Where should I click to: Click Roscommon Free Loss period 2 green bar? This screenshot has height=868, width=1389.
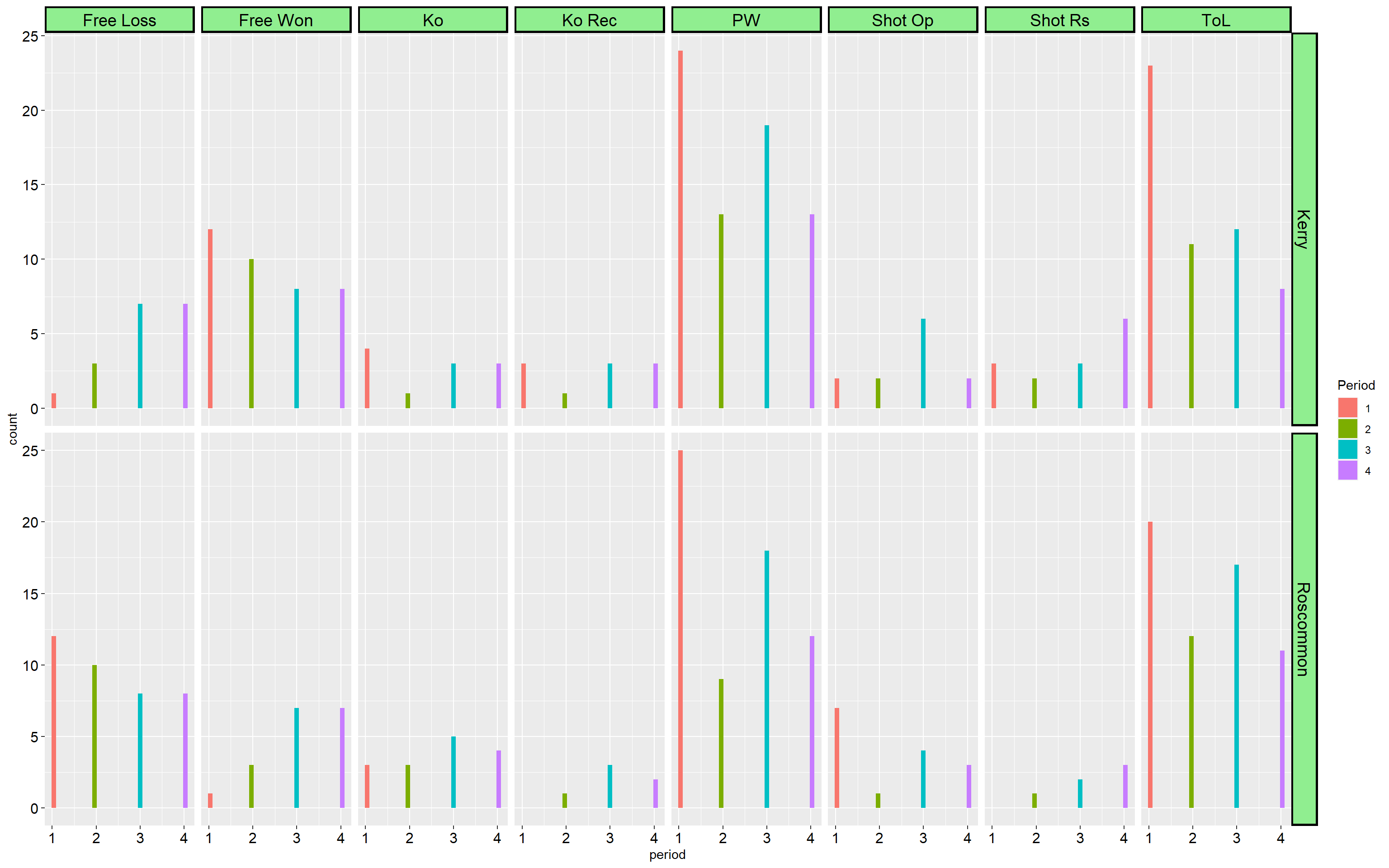pos(94,736)
